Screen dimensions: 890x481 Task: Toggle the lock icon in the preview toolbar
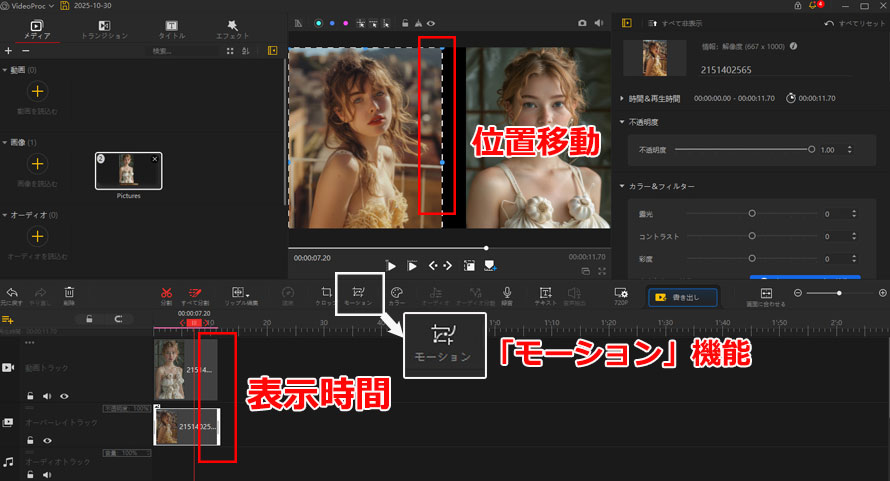pos(405,23)
